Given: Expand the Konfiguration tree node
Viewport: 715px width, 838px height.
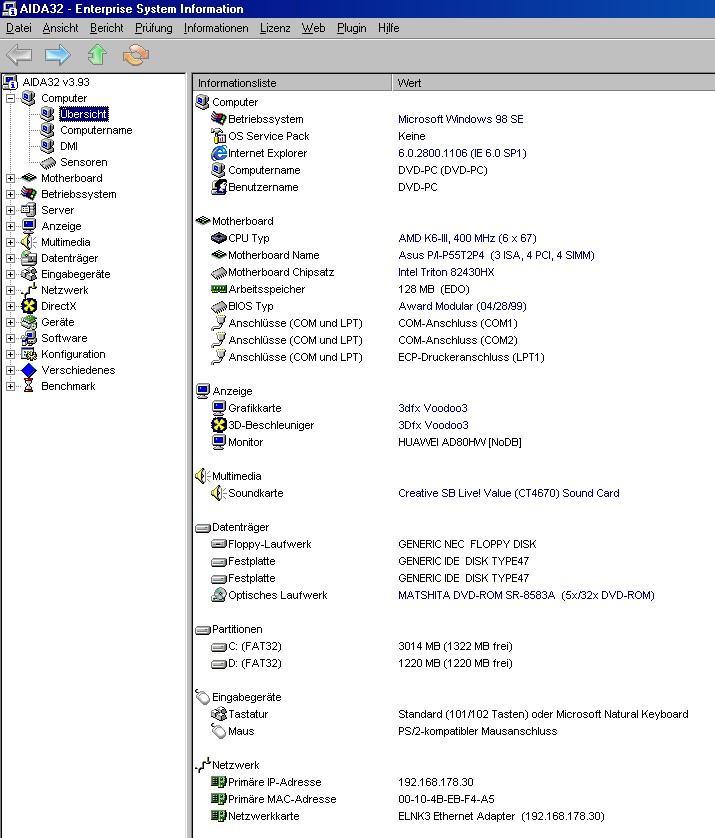Looking at the screenshot, I should 10,354.
